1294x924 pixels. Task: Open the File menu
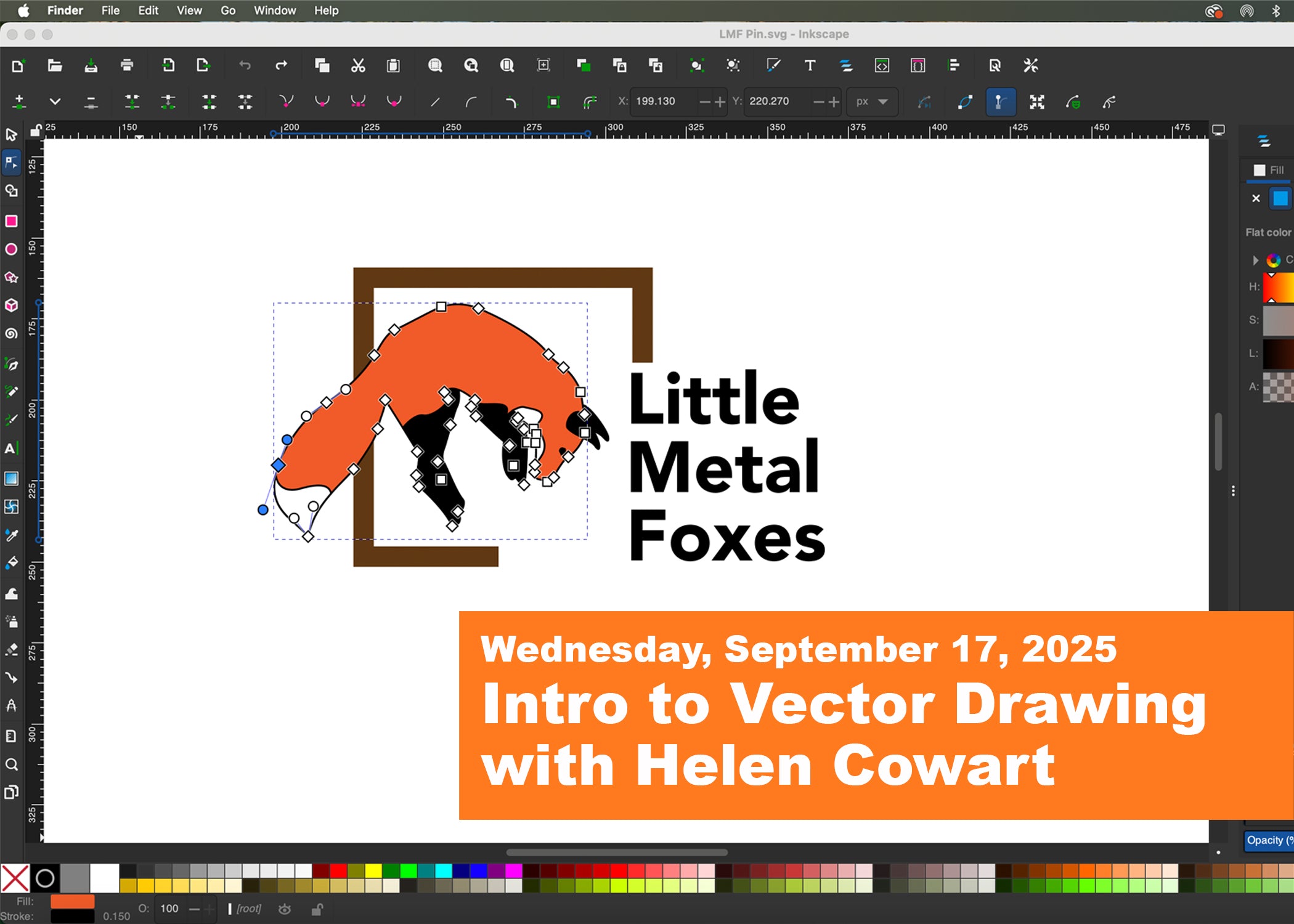click(x=110, y=10)
